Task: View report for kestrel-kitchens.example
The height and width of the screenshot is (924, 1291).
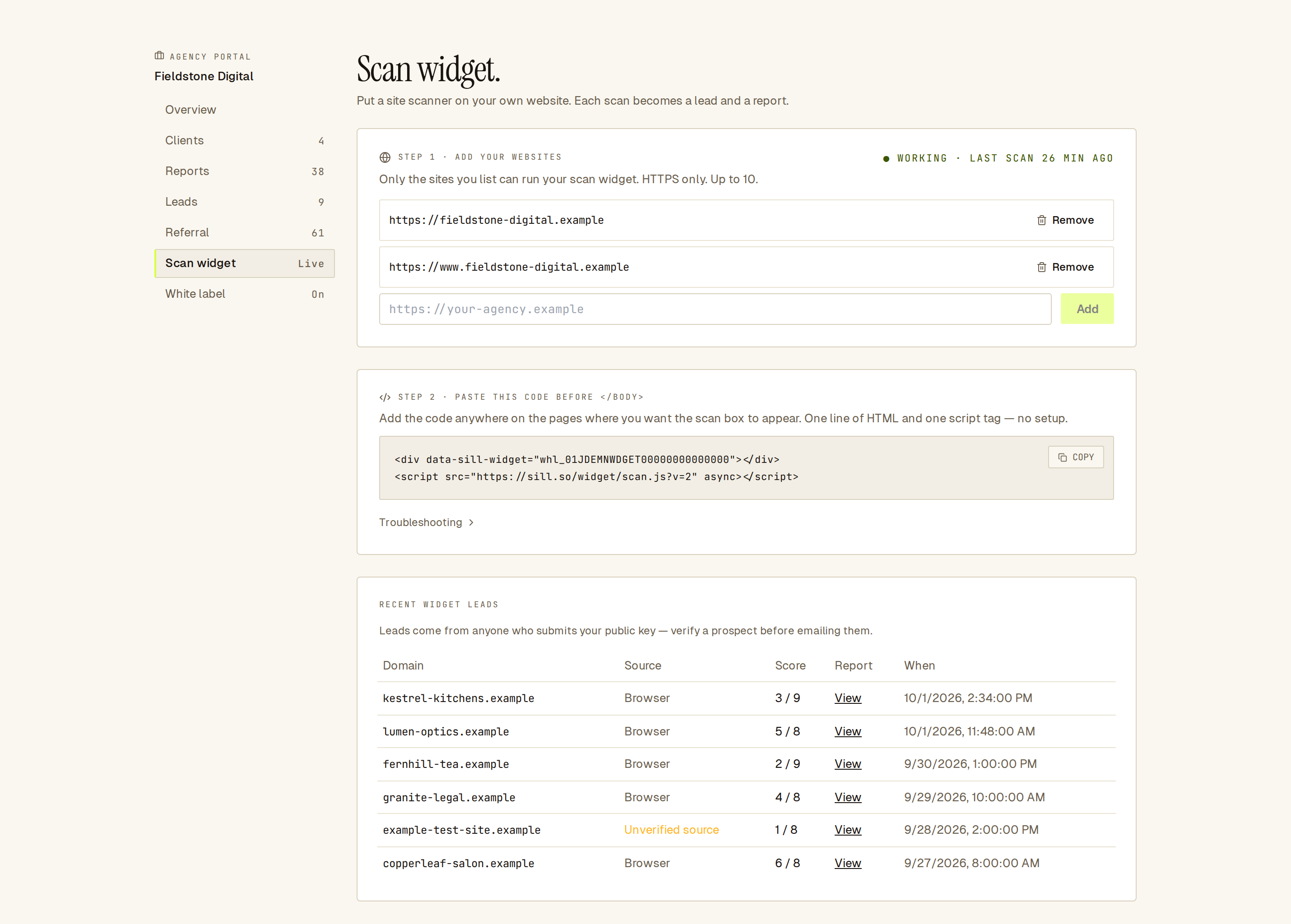Action: 848,698
